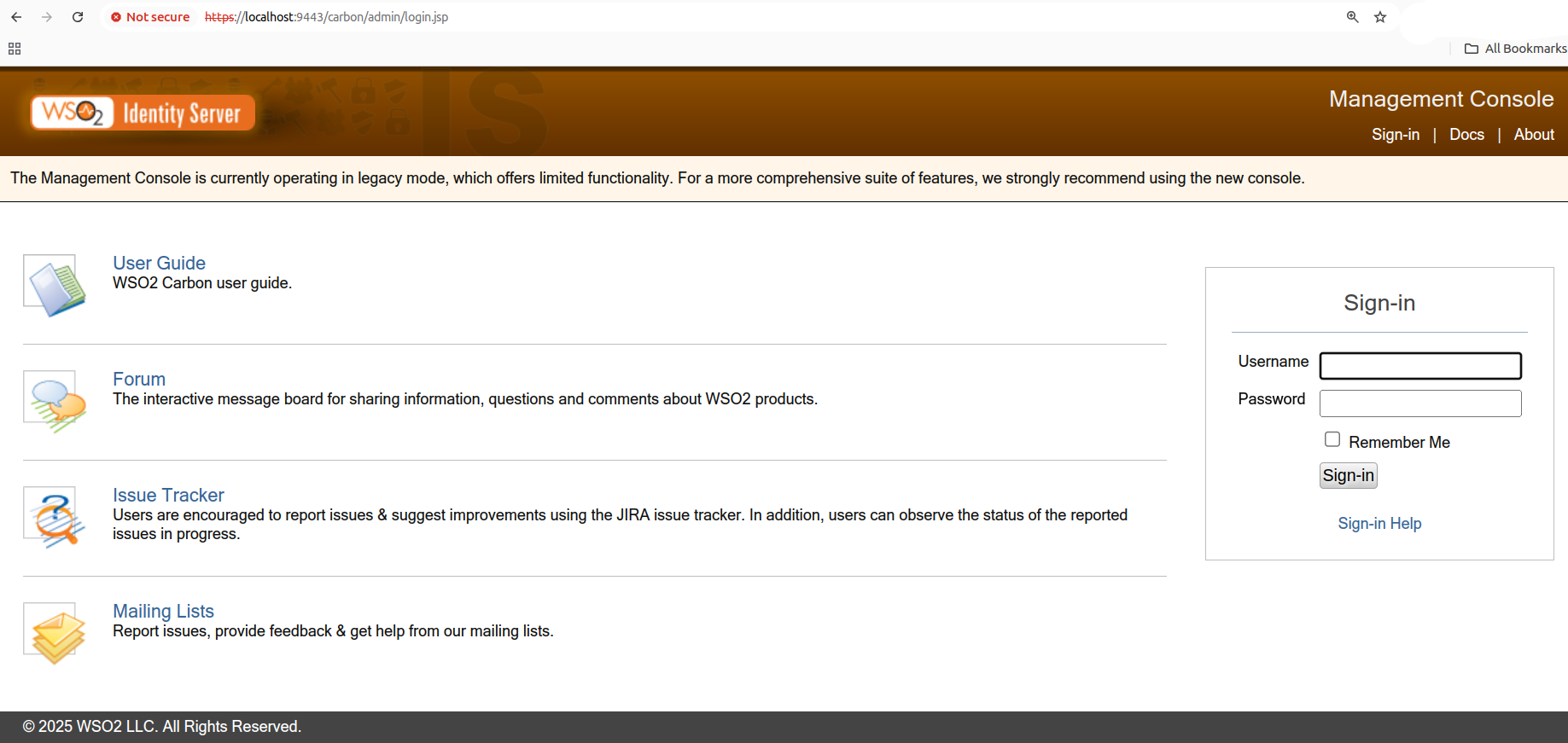Select Sign-in in the header menu
This screenshot has height=743, width=1568.
click(x=1396, y=135)
